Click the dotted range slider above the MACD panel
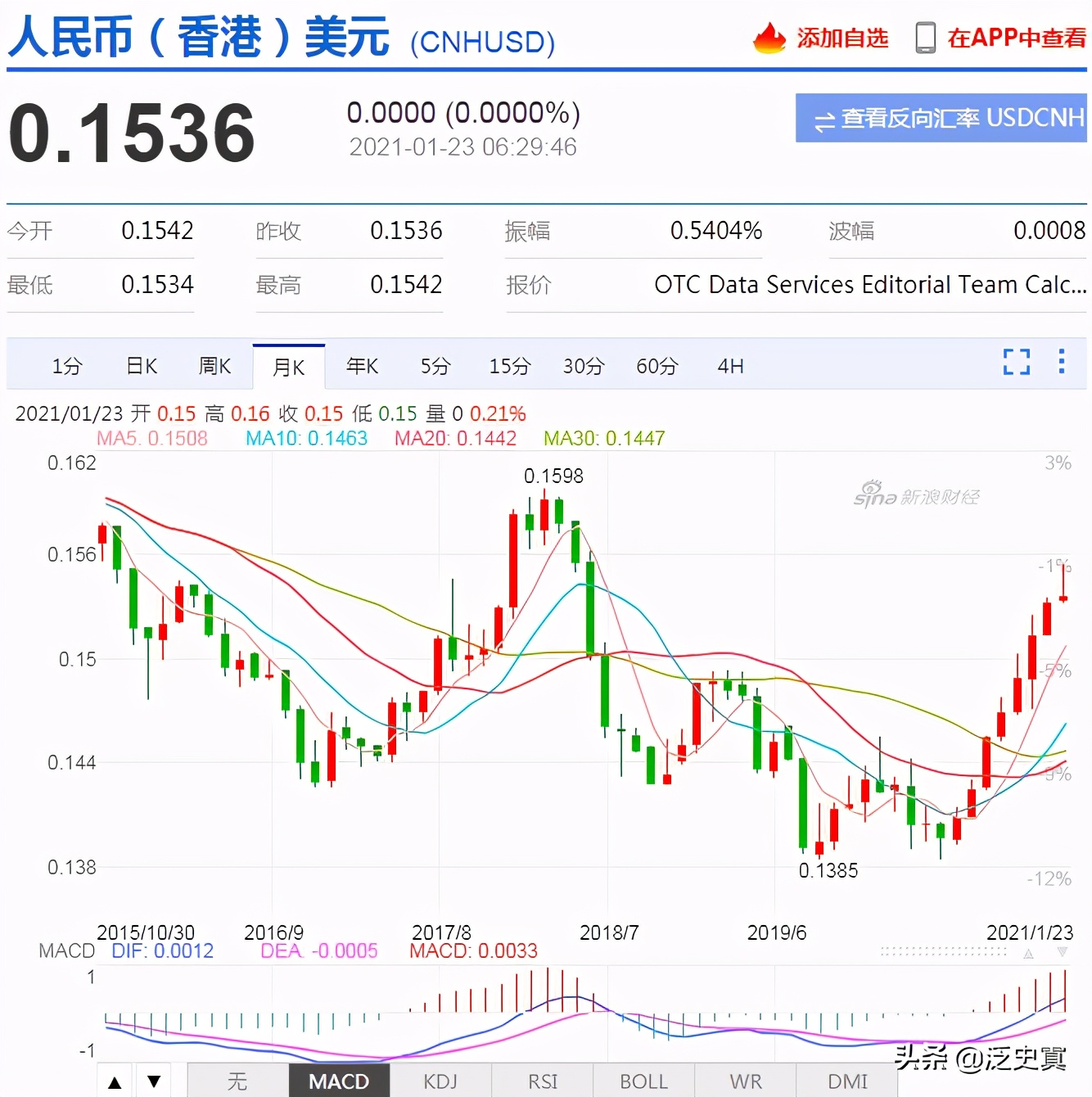1092x1097 pixels. click(941, 951)
